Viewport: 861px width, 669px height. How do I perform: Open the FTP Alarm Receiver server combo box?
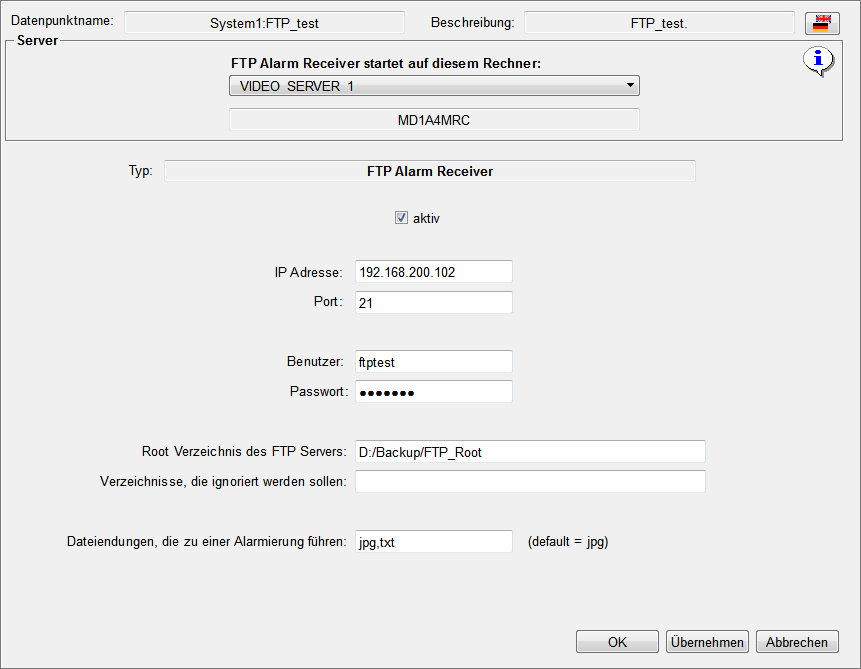(x=434, y=86)
